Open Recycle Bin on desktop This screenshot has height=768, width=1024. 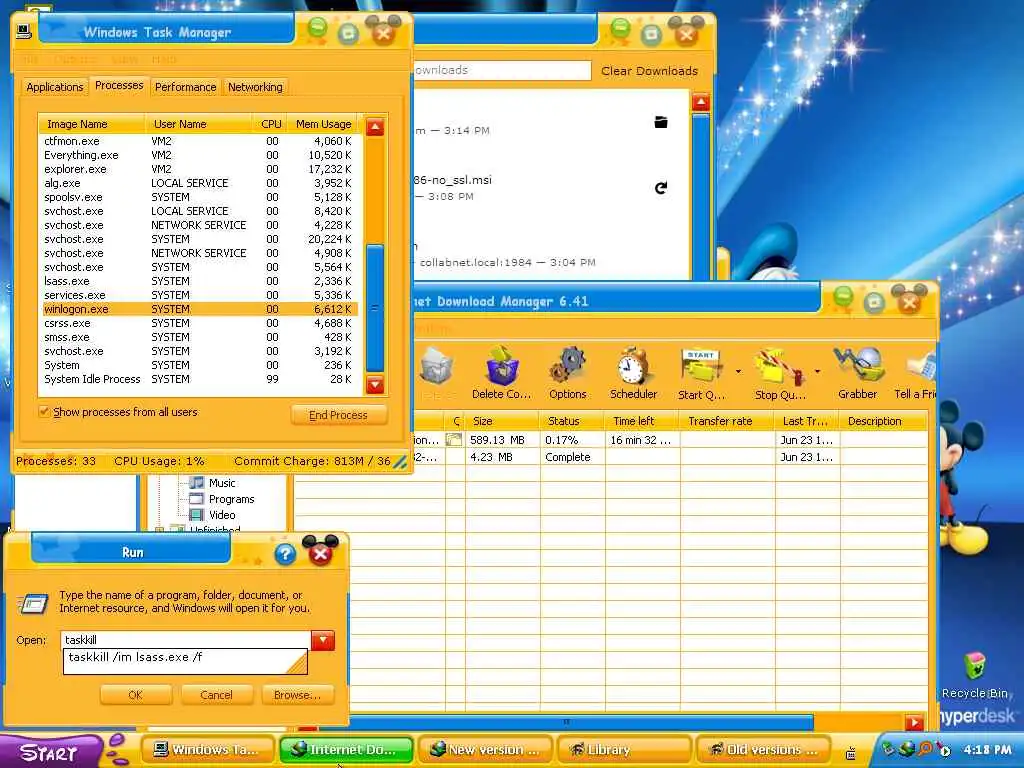click(x=974, y=676)
